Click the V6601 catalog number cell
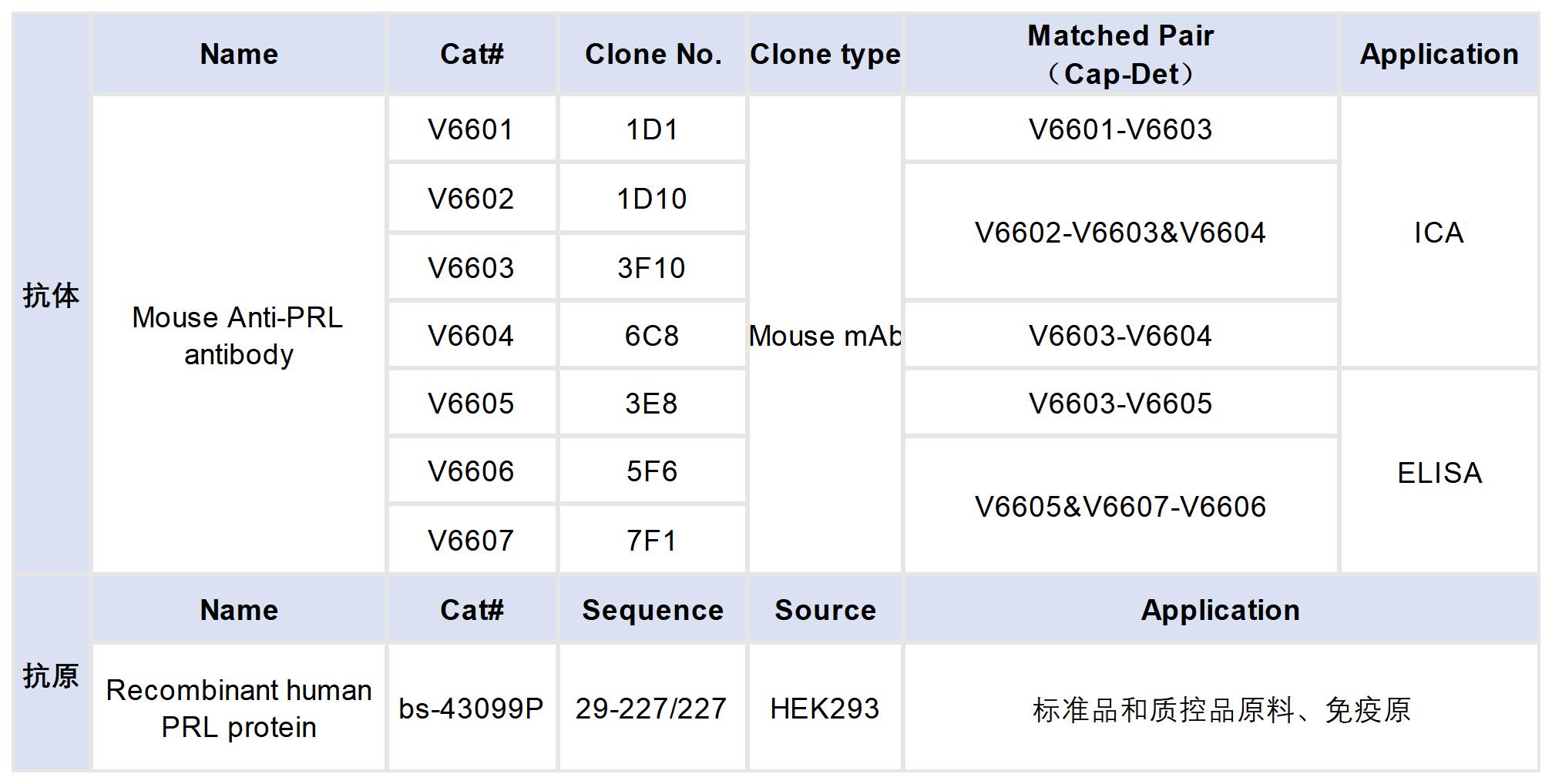1552x784 pixels. coord(471,129)
